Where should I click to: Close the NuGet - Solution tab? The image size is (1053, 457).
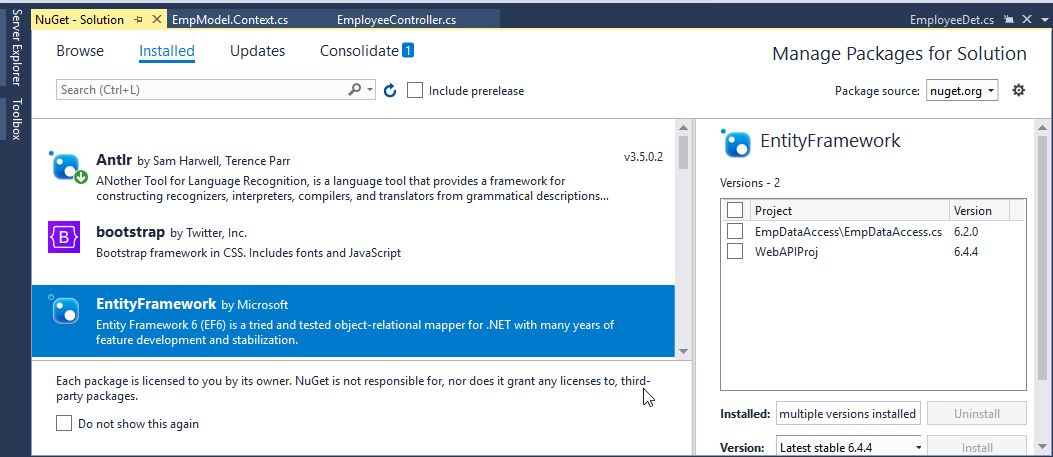pos(156,19)
